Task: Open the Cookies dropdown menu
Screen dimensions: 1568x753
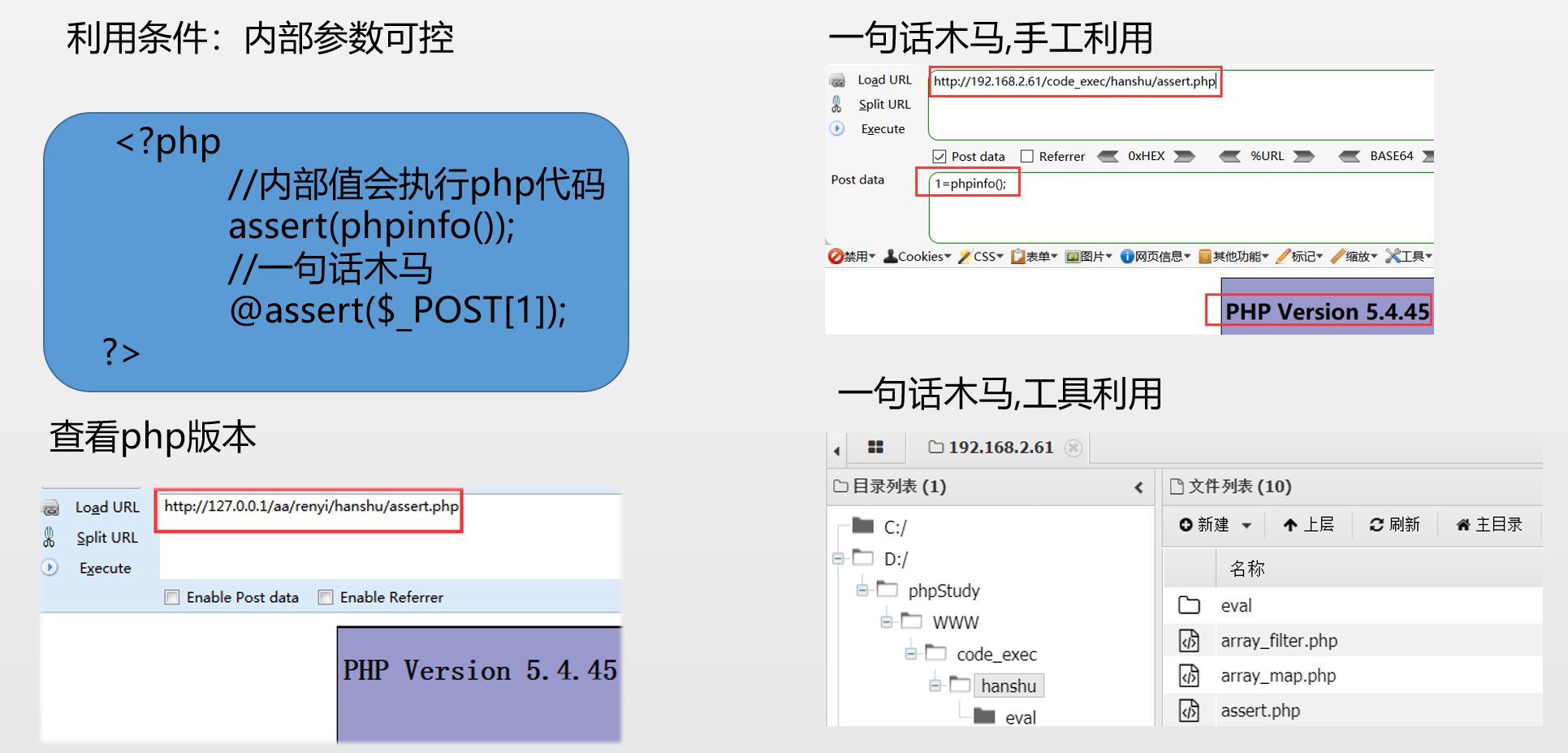Action: [917, 257]
